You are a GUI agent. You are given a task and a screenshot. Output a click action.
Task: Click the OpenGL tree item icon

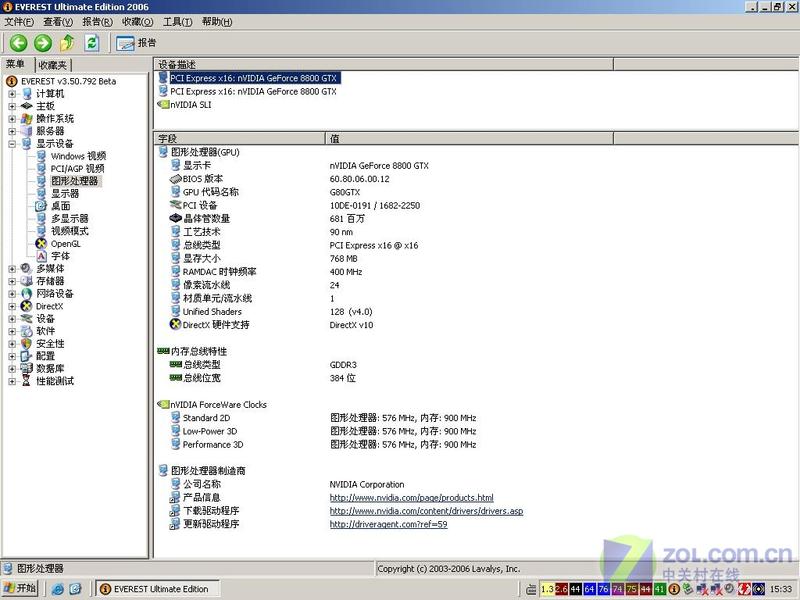click(x=41, y=244)
